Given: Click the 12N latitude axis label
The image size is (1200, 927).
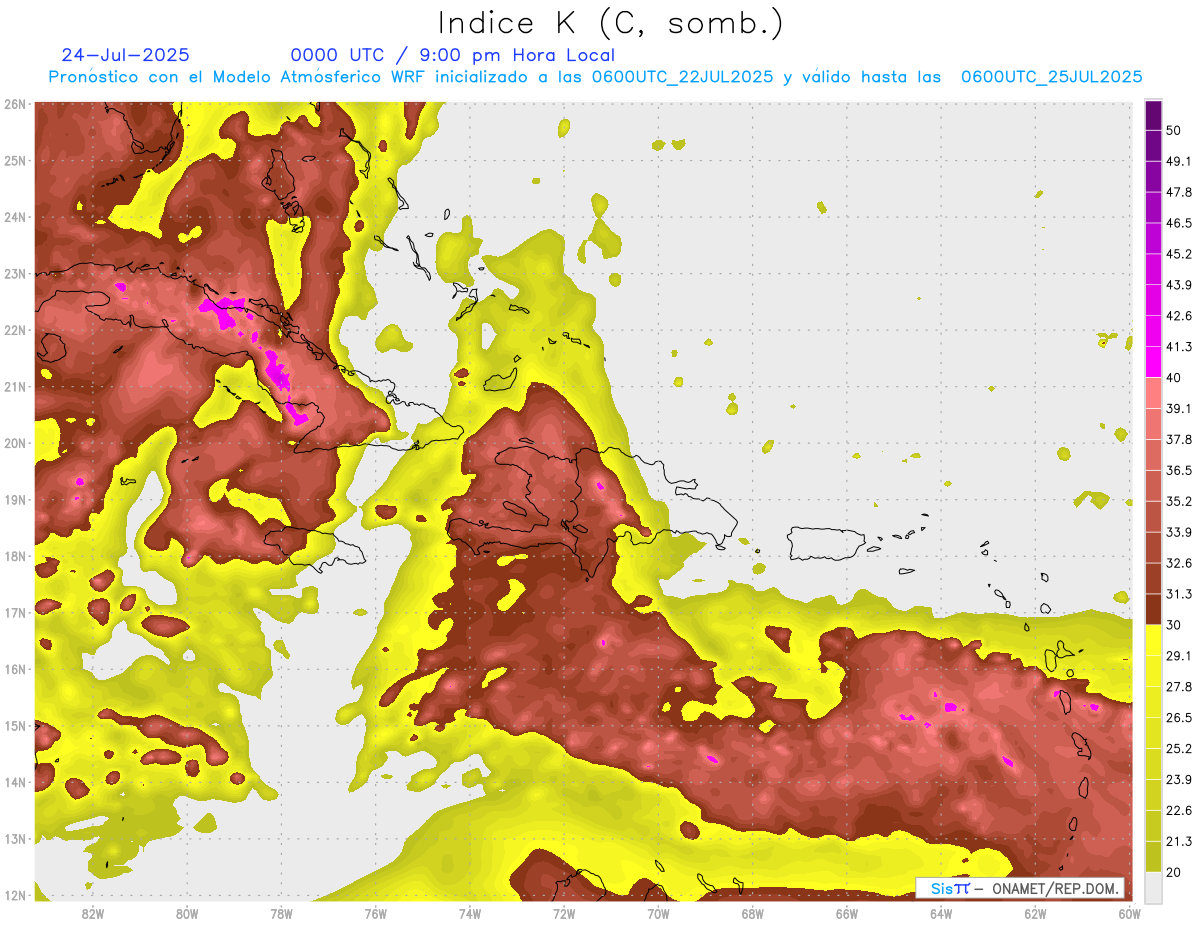Looking at the screenshot, I should pyautogui.click(x=14, y=895).
